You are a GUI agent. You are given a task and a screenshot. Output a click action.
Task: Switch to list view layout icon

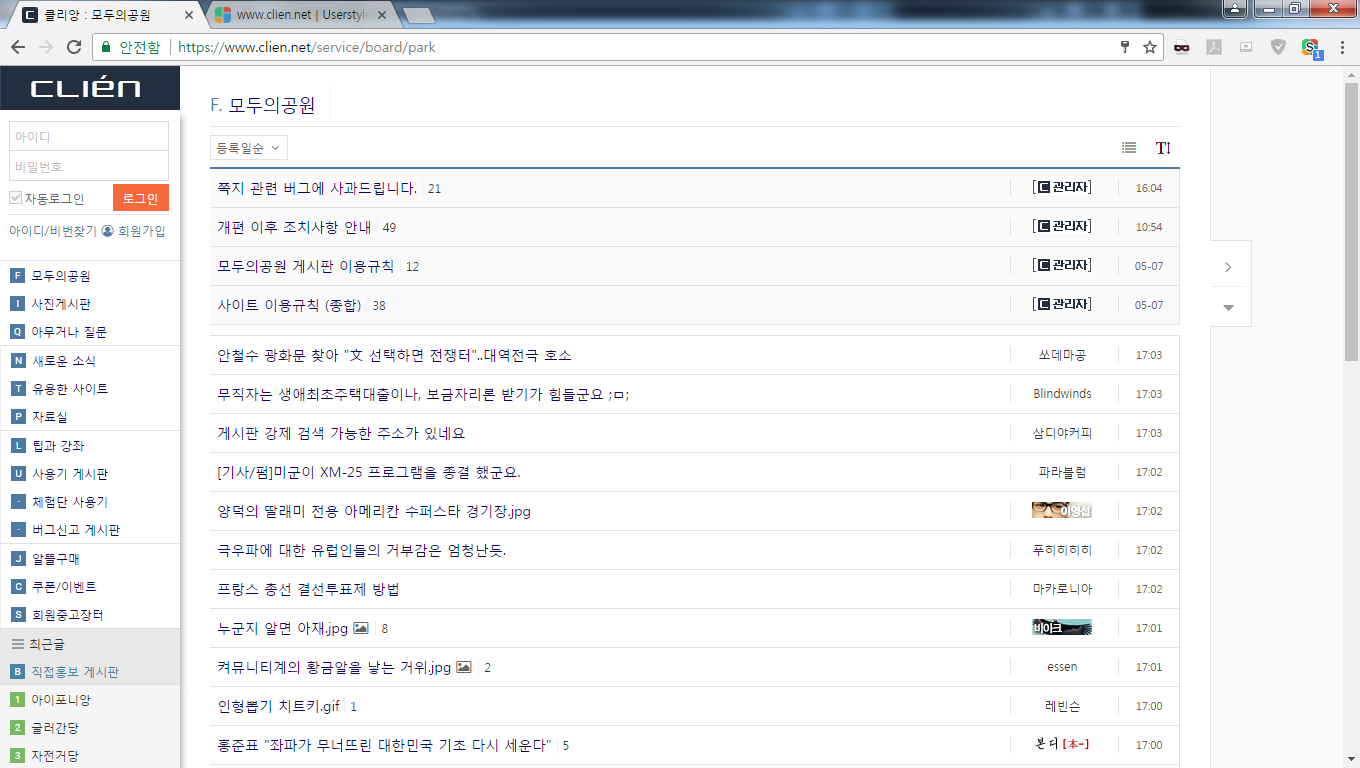tap(1128, 147)
